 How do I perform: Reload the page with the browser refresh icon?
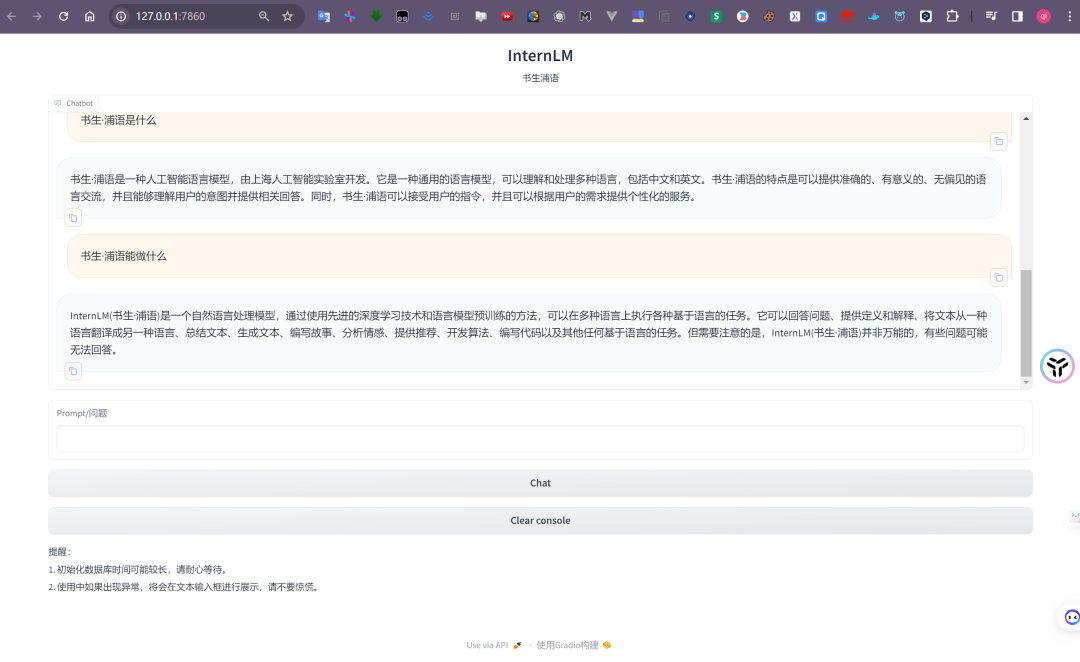(63, 16)
